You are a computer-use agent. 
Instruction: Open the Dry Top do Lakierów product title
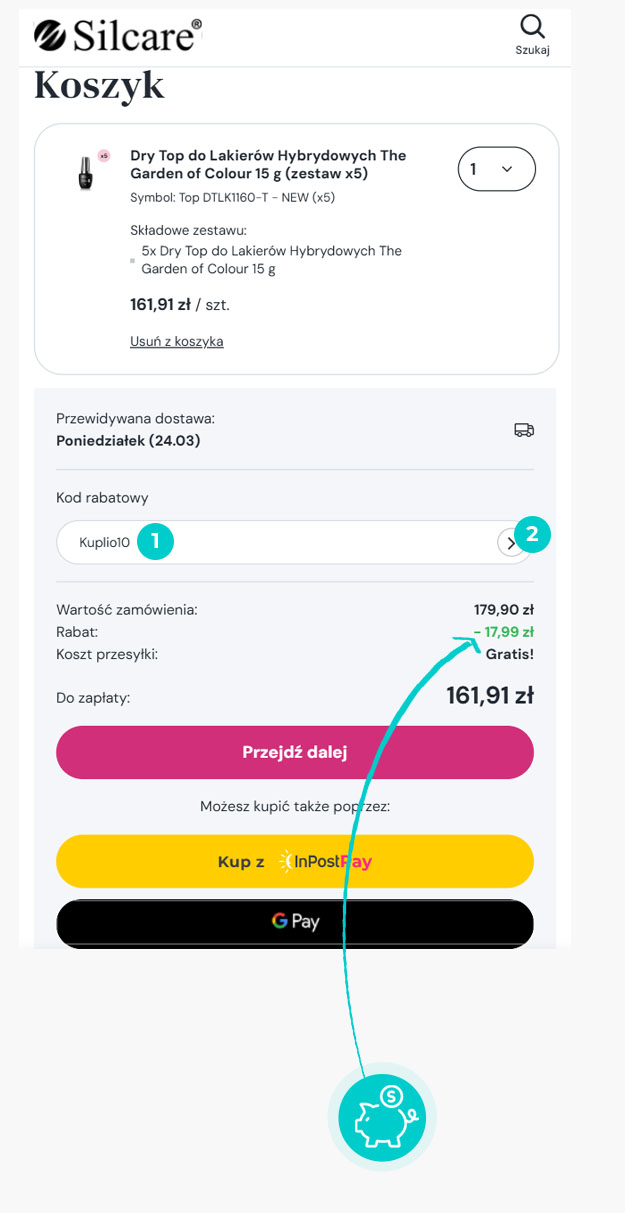(268, 164)
